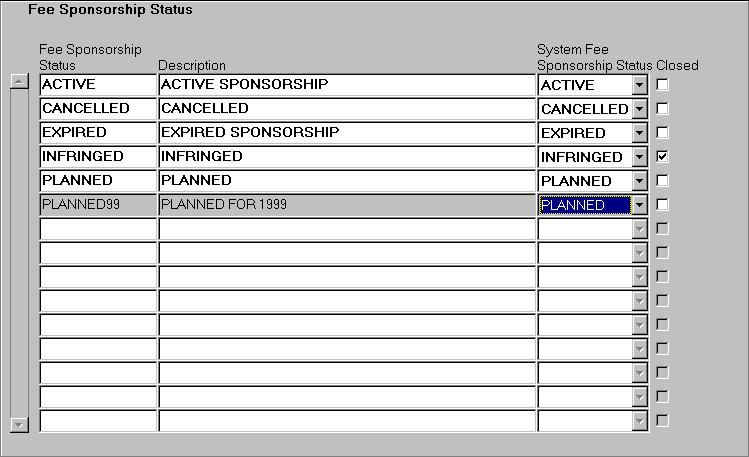Tick the Closed checkbox for EXPIRED row

pos(662,133)
